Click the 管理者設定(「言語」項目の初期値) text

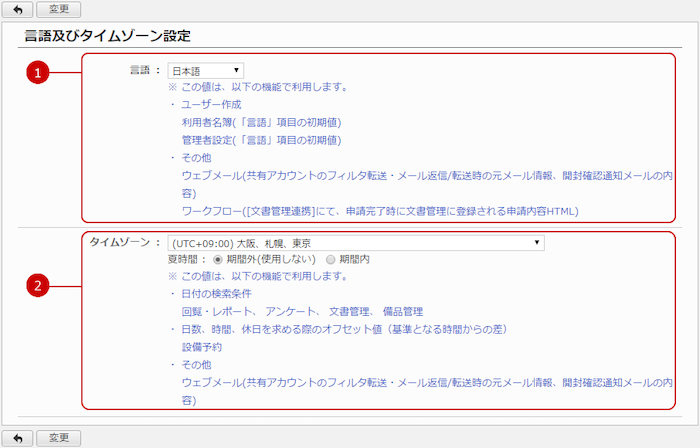point(262,140)
